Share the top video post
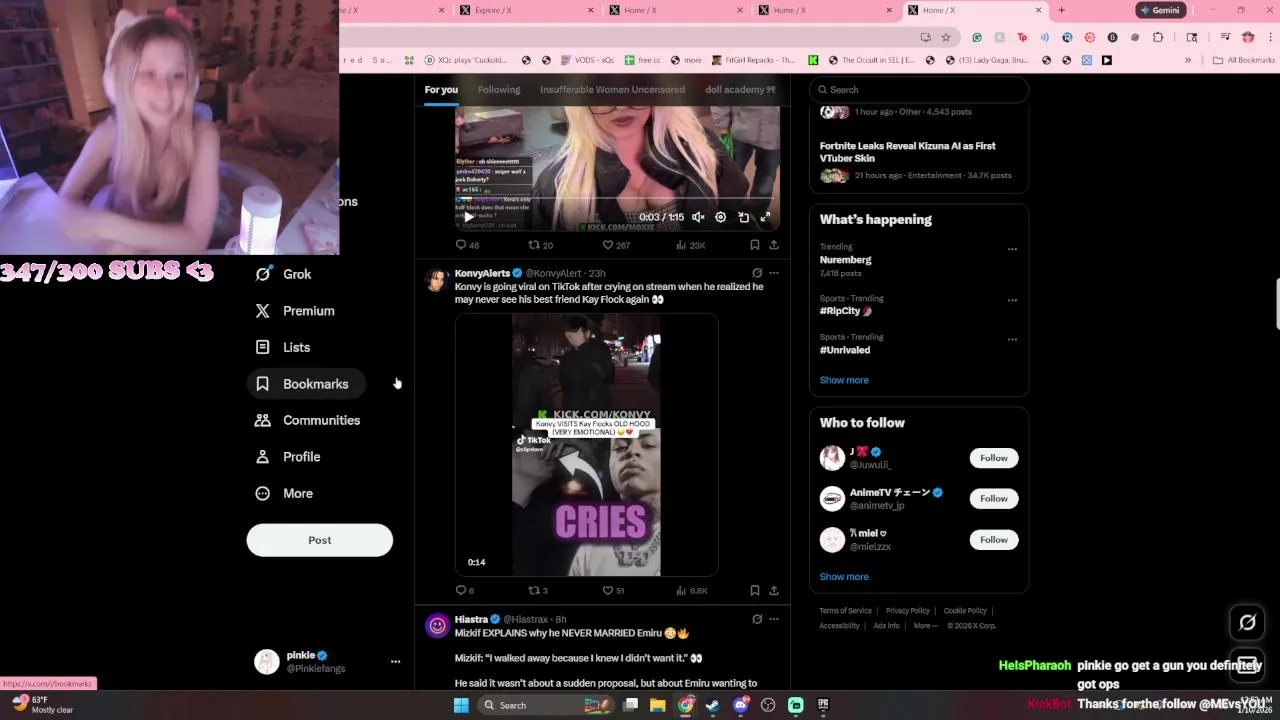The height and width of the screenshot is (720, 1280). 773,245
